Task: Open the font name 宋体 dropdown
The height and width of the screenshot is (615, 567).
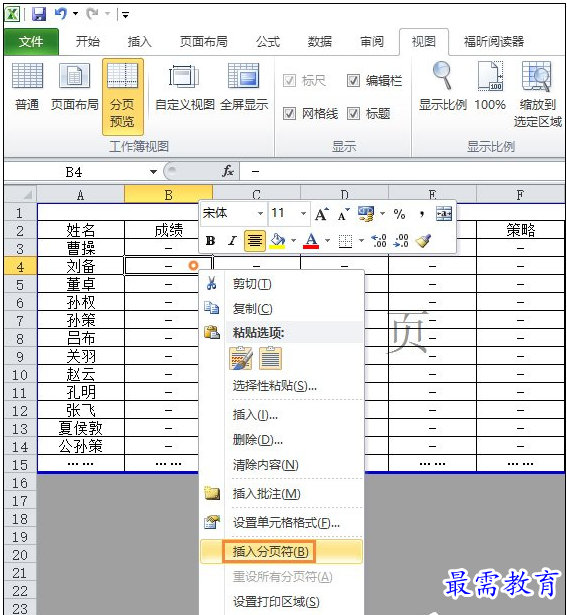Action: (260, 214)
